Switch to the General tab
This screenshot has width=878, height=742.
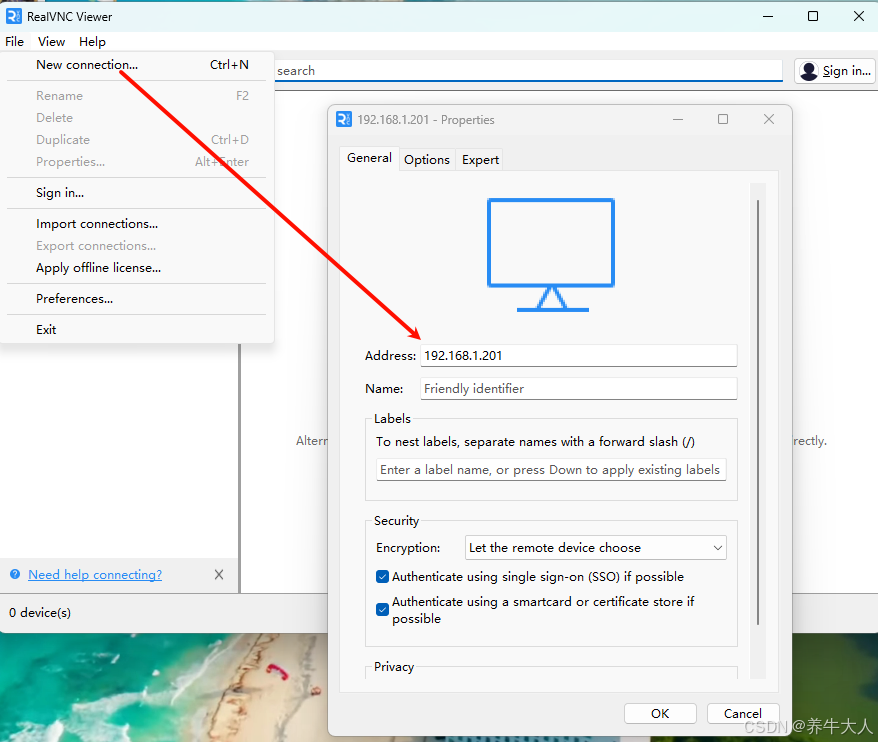[x=369, y=158]
